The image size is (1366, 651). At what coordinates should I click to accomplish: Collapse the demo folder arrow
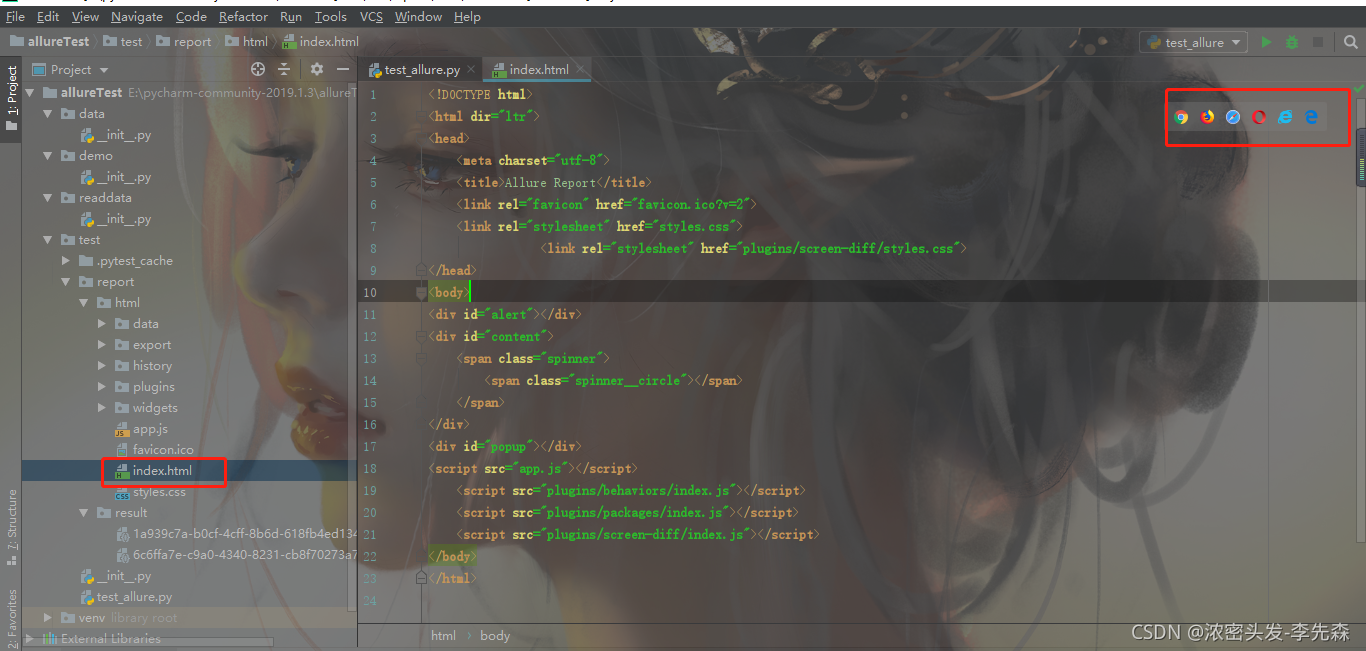click(48, 156)
